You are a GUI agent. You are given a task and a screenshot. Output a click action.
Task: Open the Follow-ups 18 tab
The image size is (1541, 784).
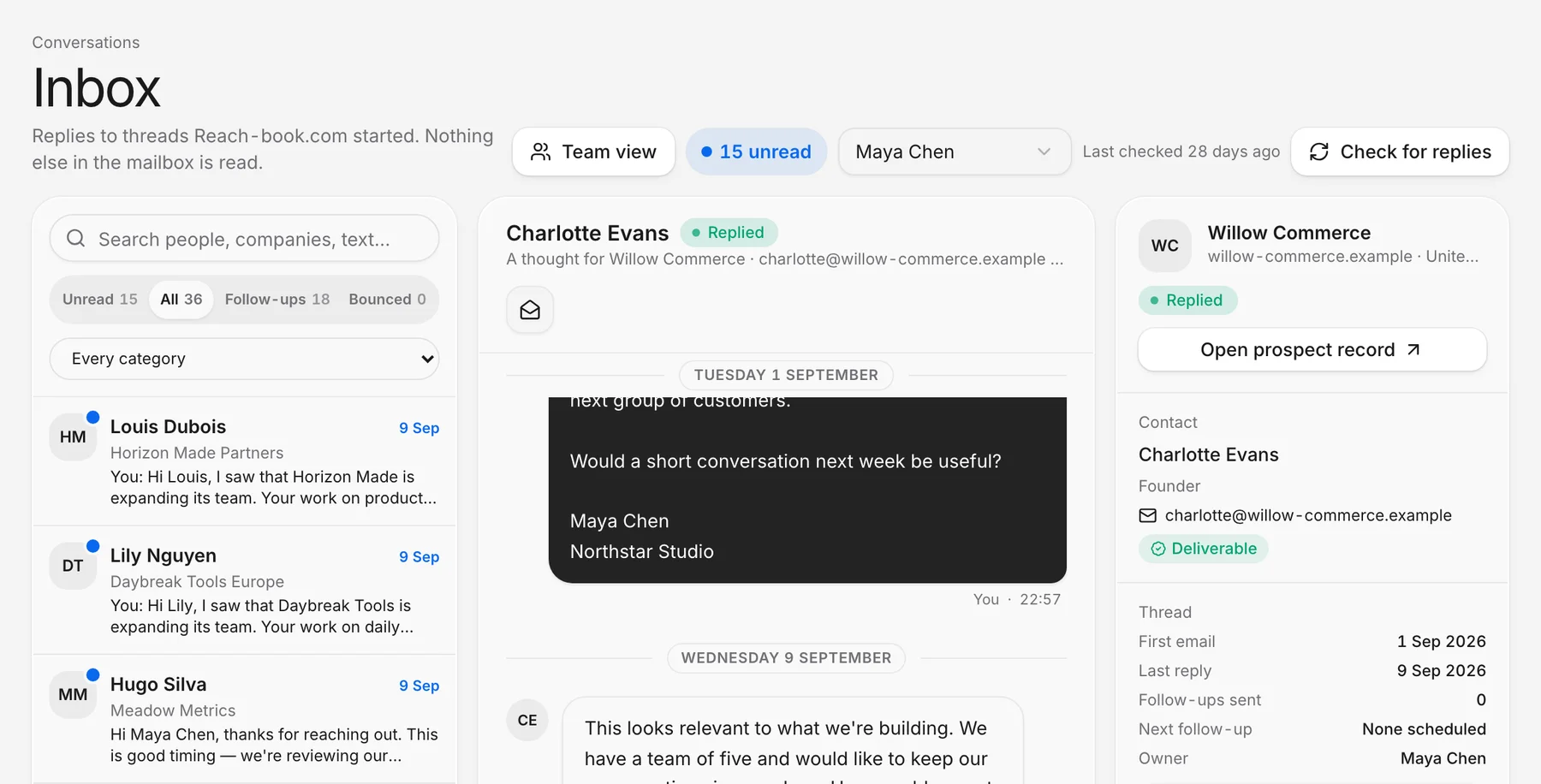pos(277,299)
